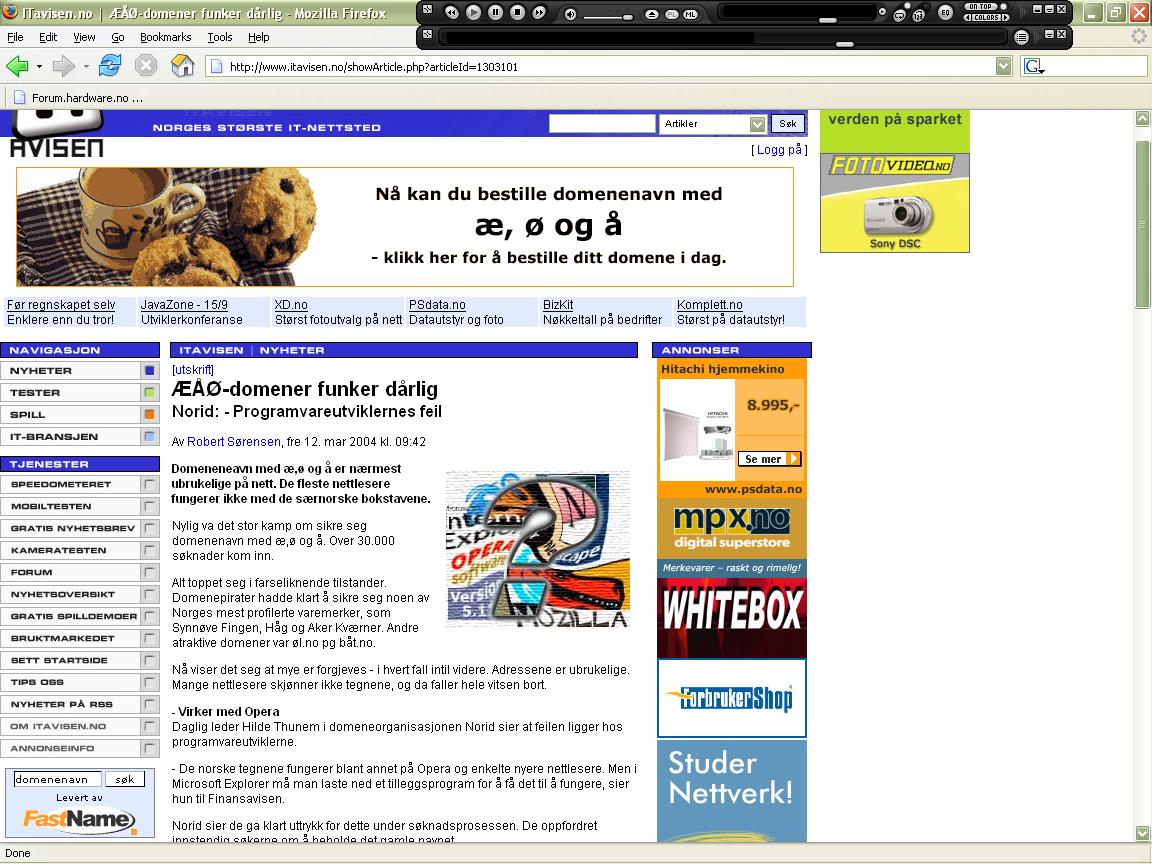Open the View menu
1152x864 pixels.
pos(84,37)
